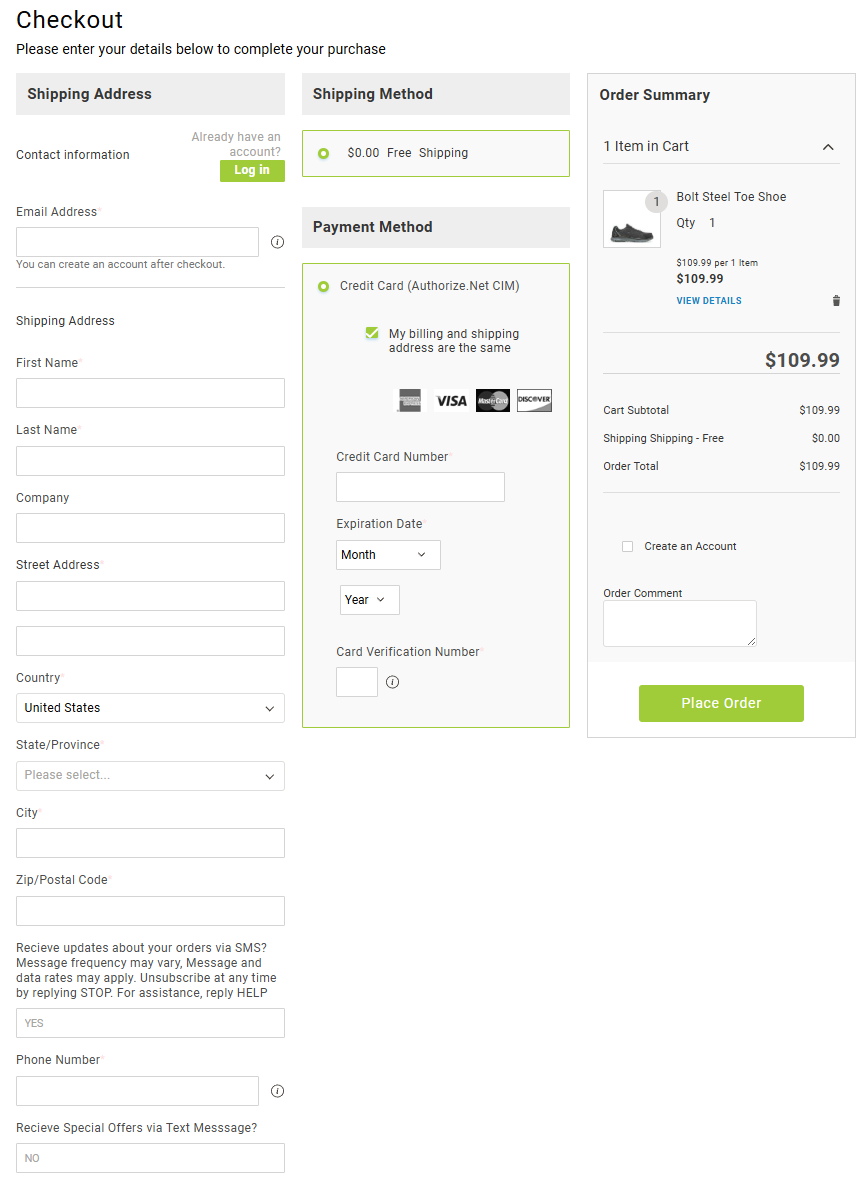Click the Bolt Steel Toe Shoe thumbnail
Viewport: 864px width, 1197px height.
click(x=632, y=219)
